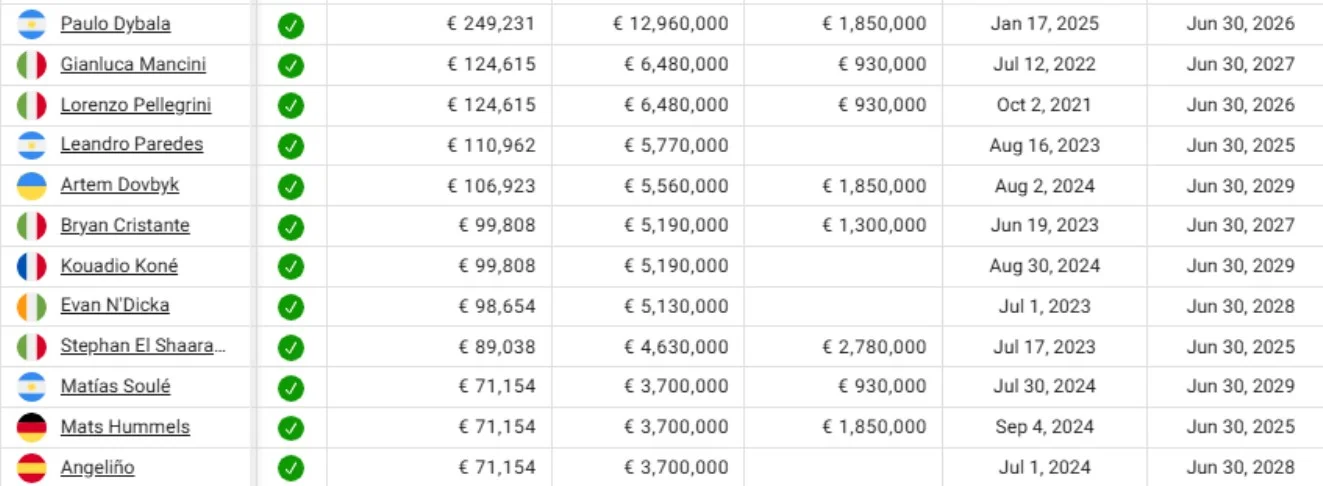Select Kouadio Koné's Aug 30, 2024 signing date
The width and height of the screenshot is (1323, 486).
pyautogui.click(x=1044, y=266)
